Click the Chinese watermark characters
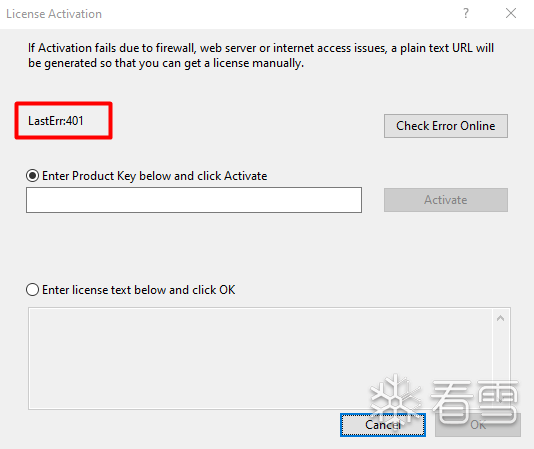 tap(474, 402)
